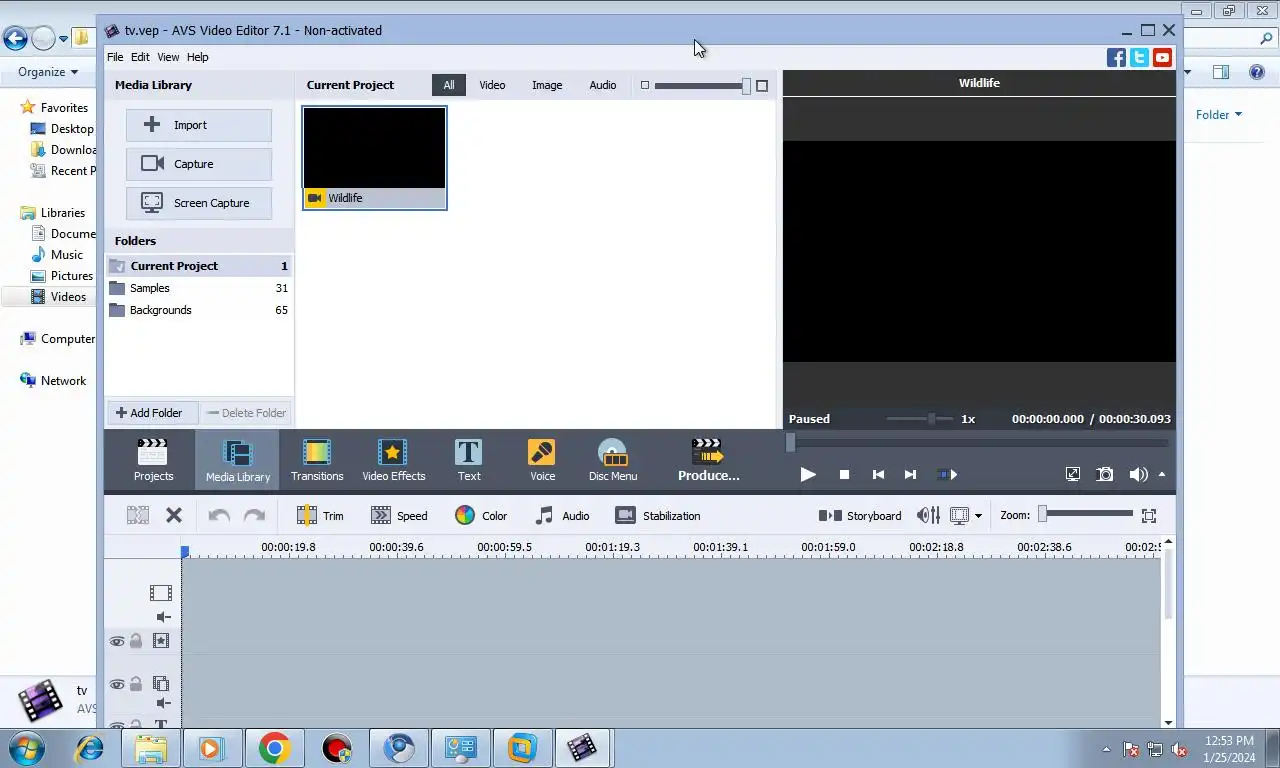1280x768 pixels.
Task: Click the split icon at the timeline toolbar's left end
Action: pyautogui.click(x=138, y=516)
